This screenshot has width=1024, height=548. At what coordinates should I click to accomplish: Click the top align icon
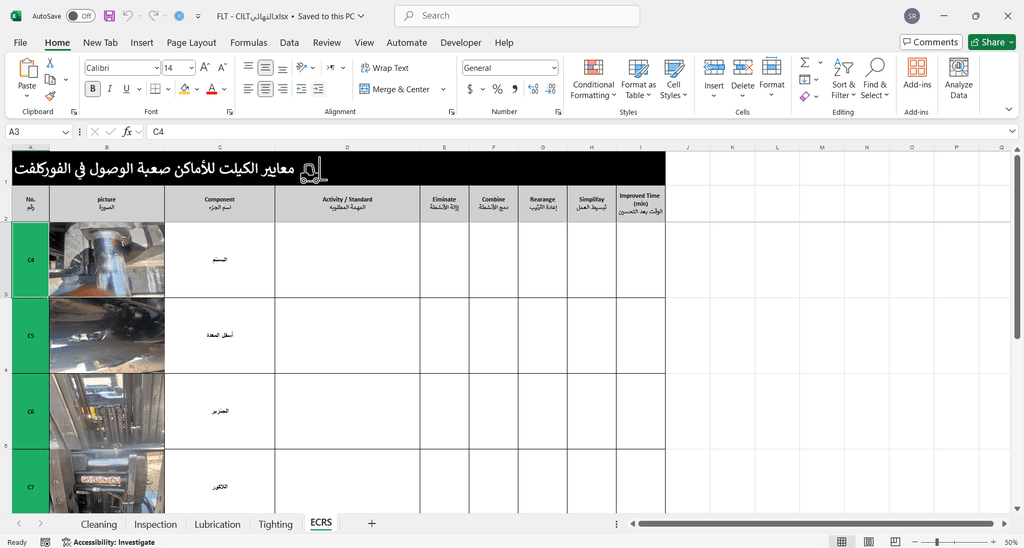(x=248, y=67)
